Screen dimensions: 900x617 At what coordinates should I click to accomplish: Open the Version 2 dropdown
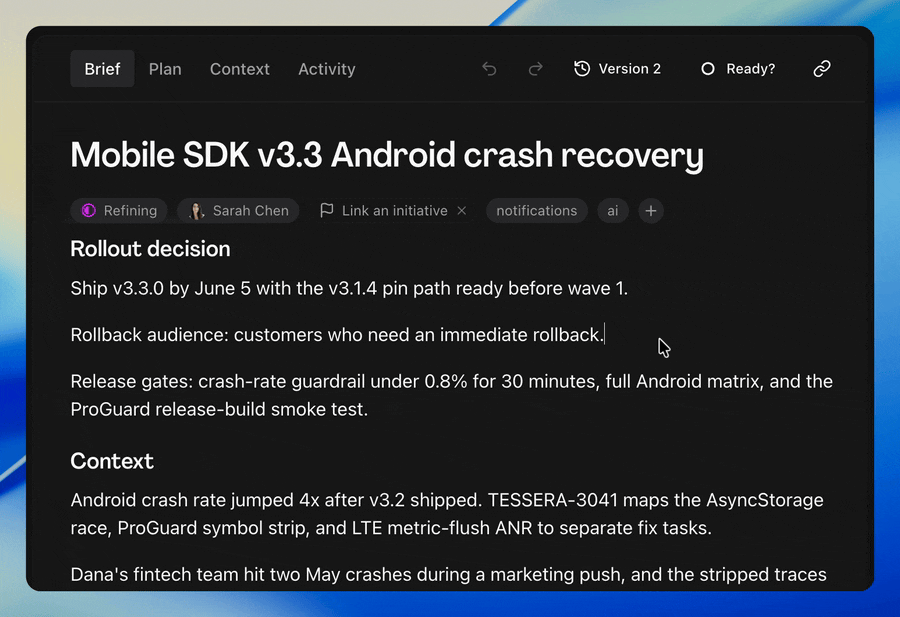click(x=618, y=69)
